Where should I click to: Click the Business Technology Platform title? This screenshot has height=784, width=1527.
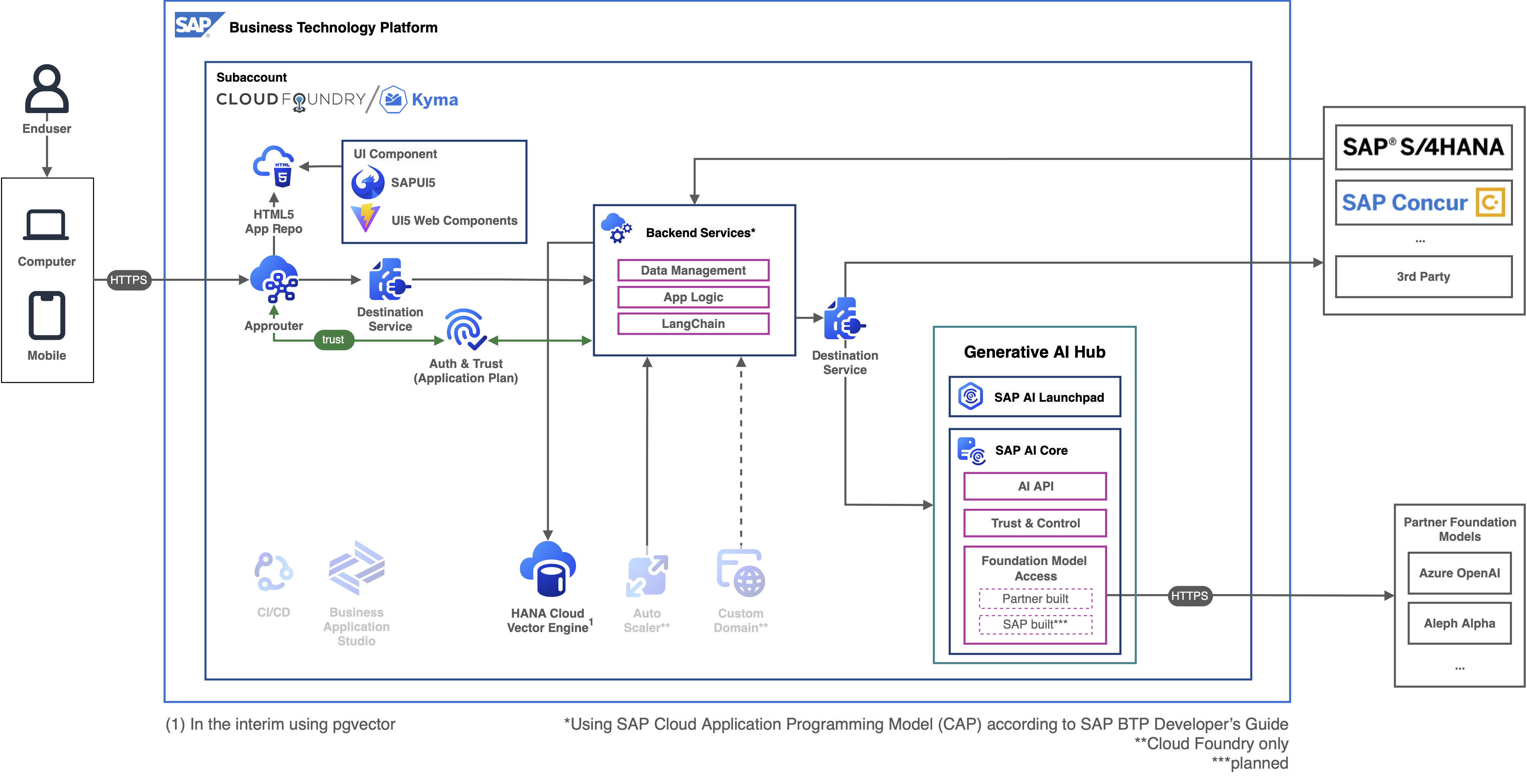click(x=333, y=27)
